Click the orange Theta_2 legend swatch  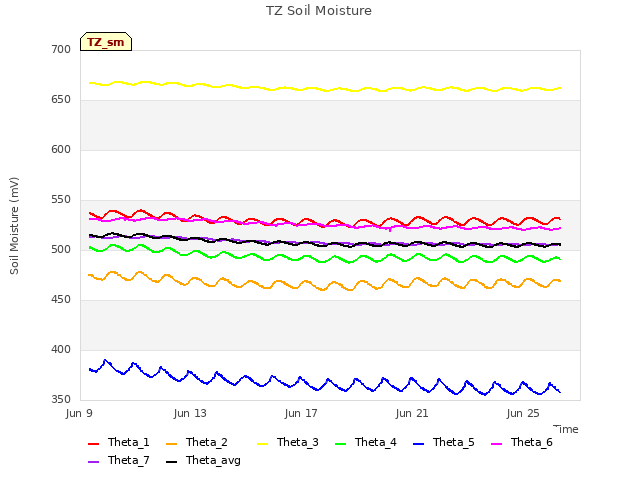pos(171,444)
